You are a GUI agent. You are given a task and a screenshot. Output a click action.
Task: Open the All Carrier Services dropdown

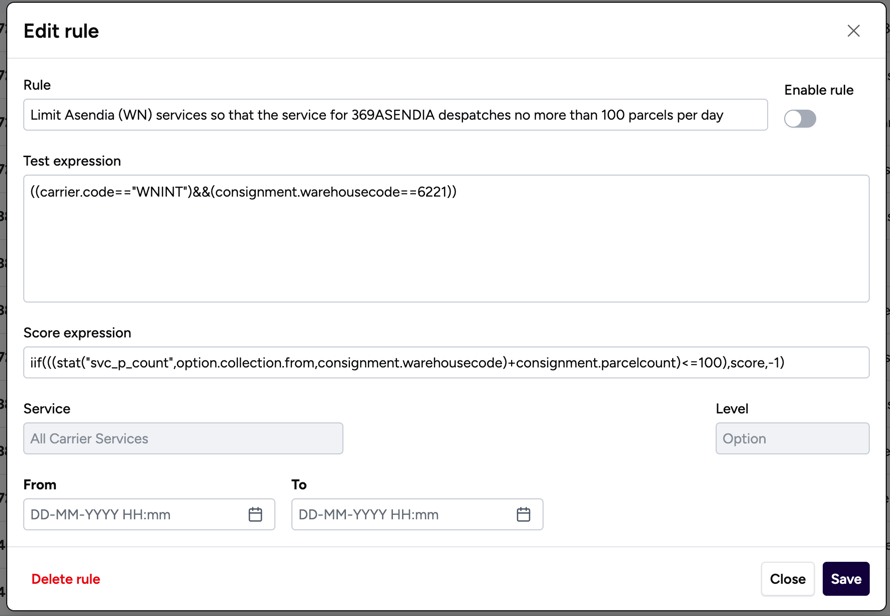[183, 438]
